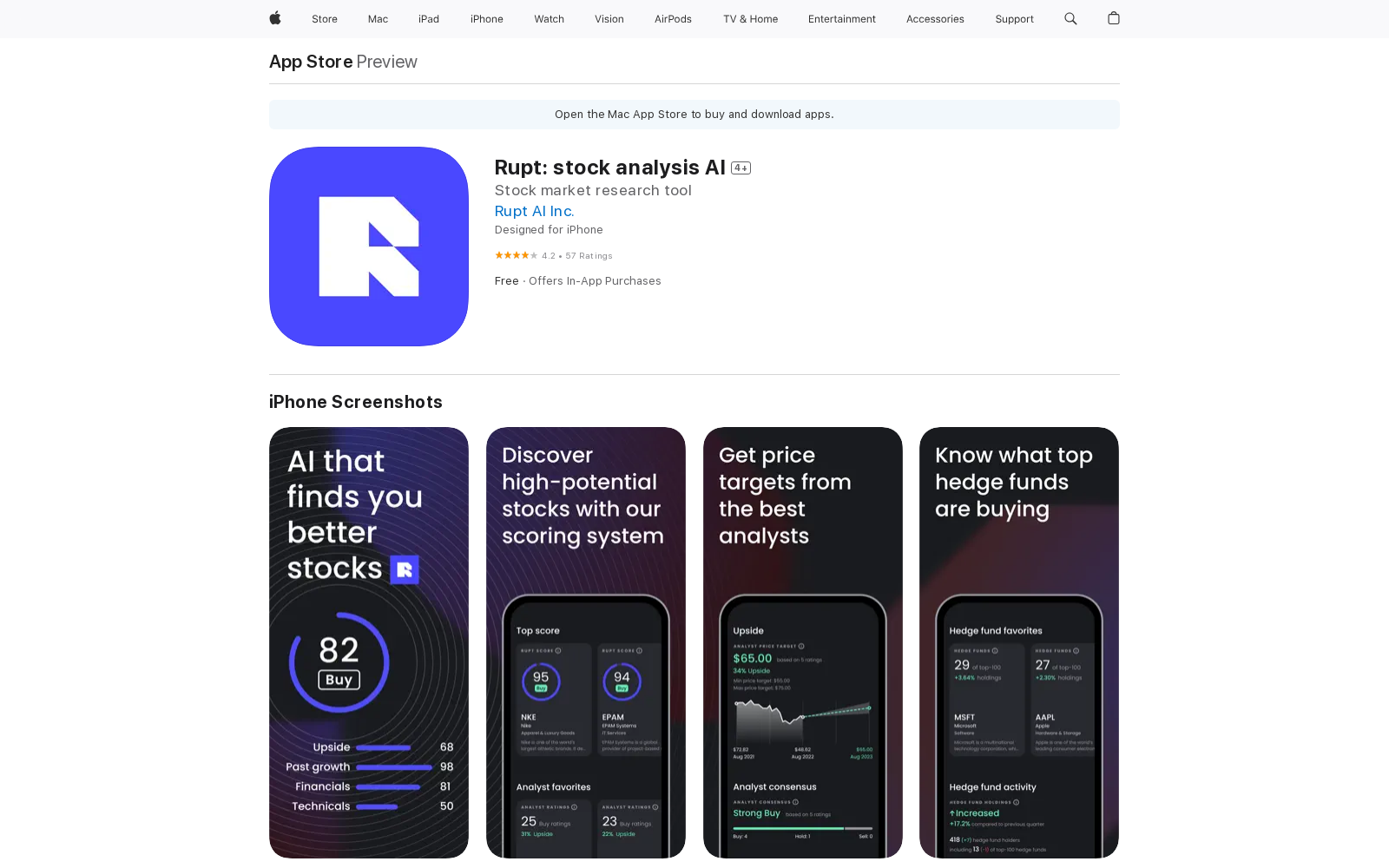Image resolution: width=1389 pixels, height=868 pixels.
Task: Open the TV & Home menu
Action: 751,19
